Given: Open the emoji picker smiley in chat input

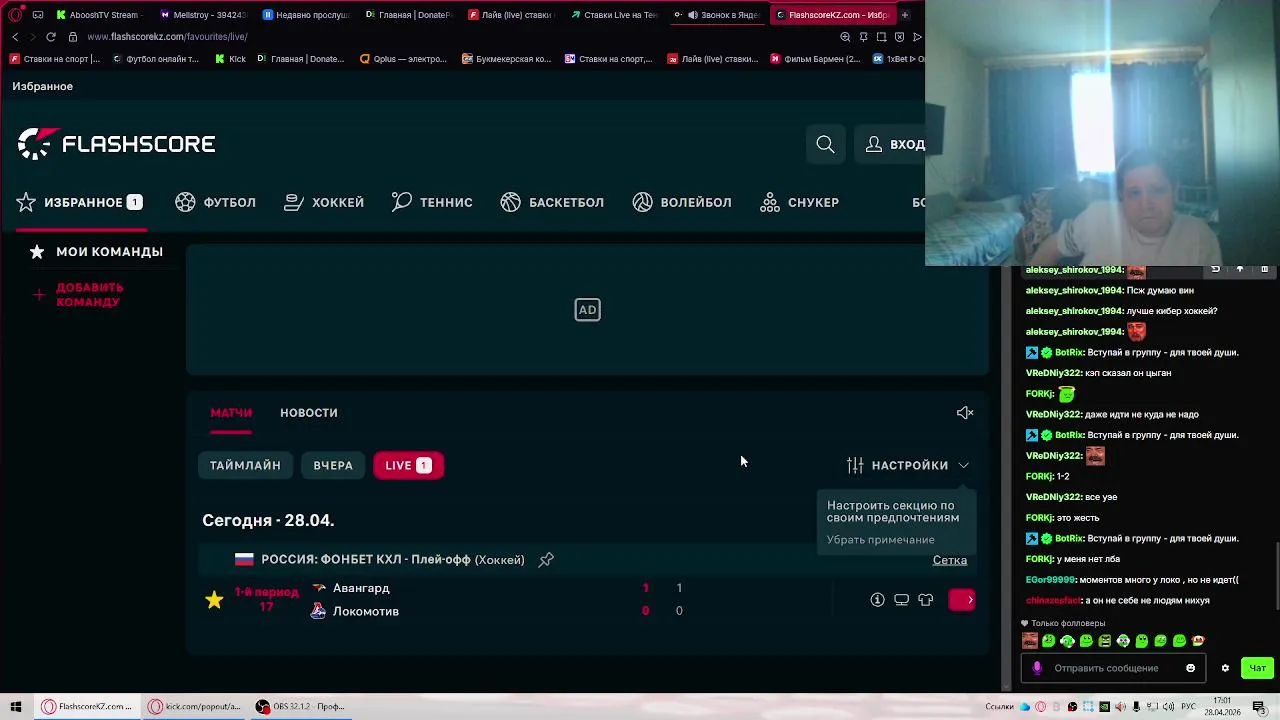Looking at the screenshot, I should click(1190, 668).
